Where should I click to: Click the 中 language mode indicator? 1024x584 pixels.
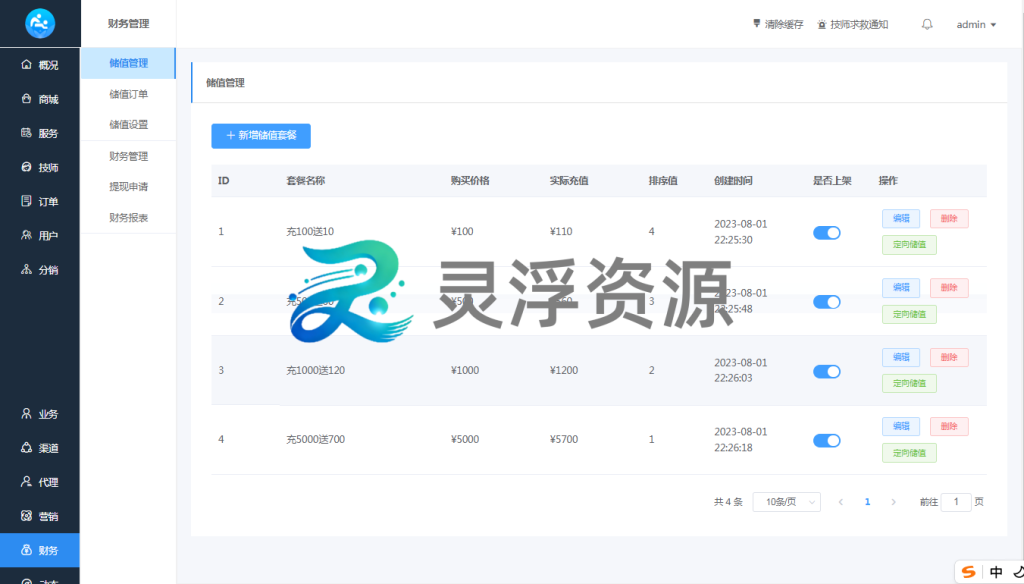pos(996,572)
